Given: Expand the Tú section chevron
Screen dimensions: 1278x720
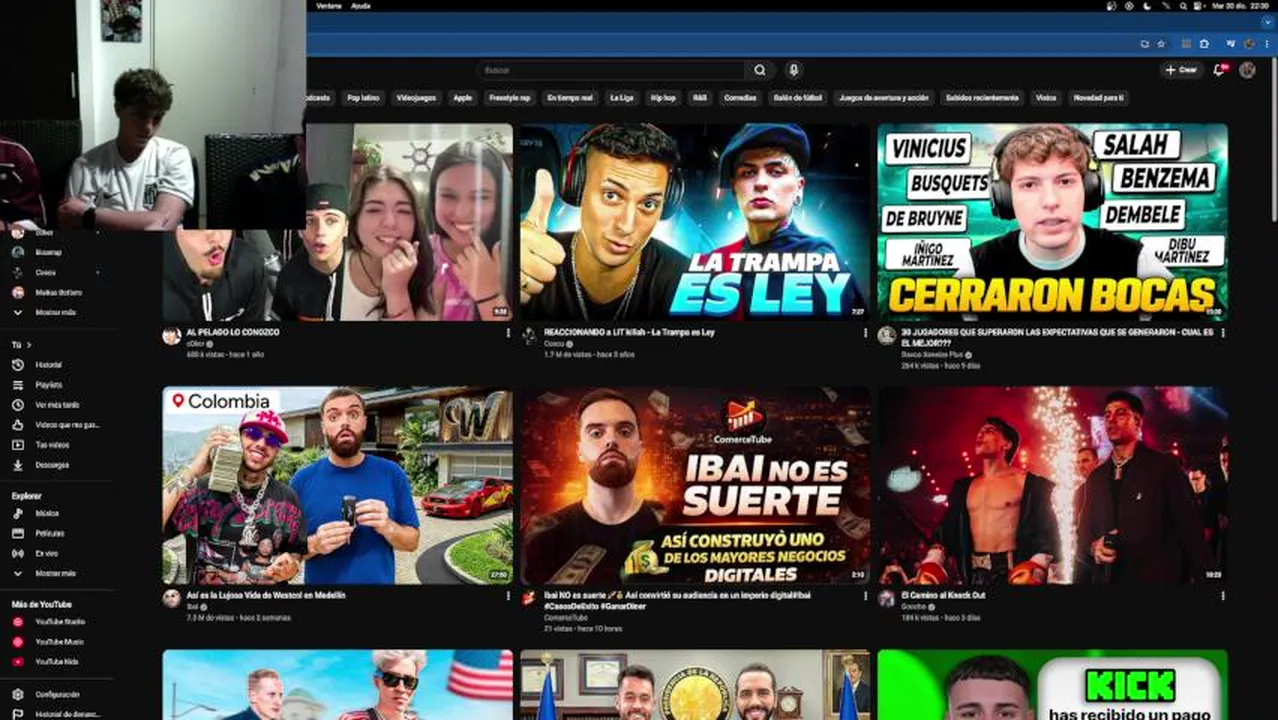Looking at the screenshot, I should click(x=28, y=345).
